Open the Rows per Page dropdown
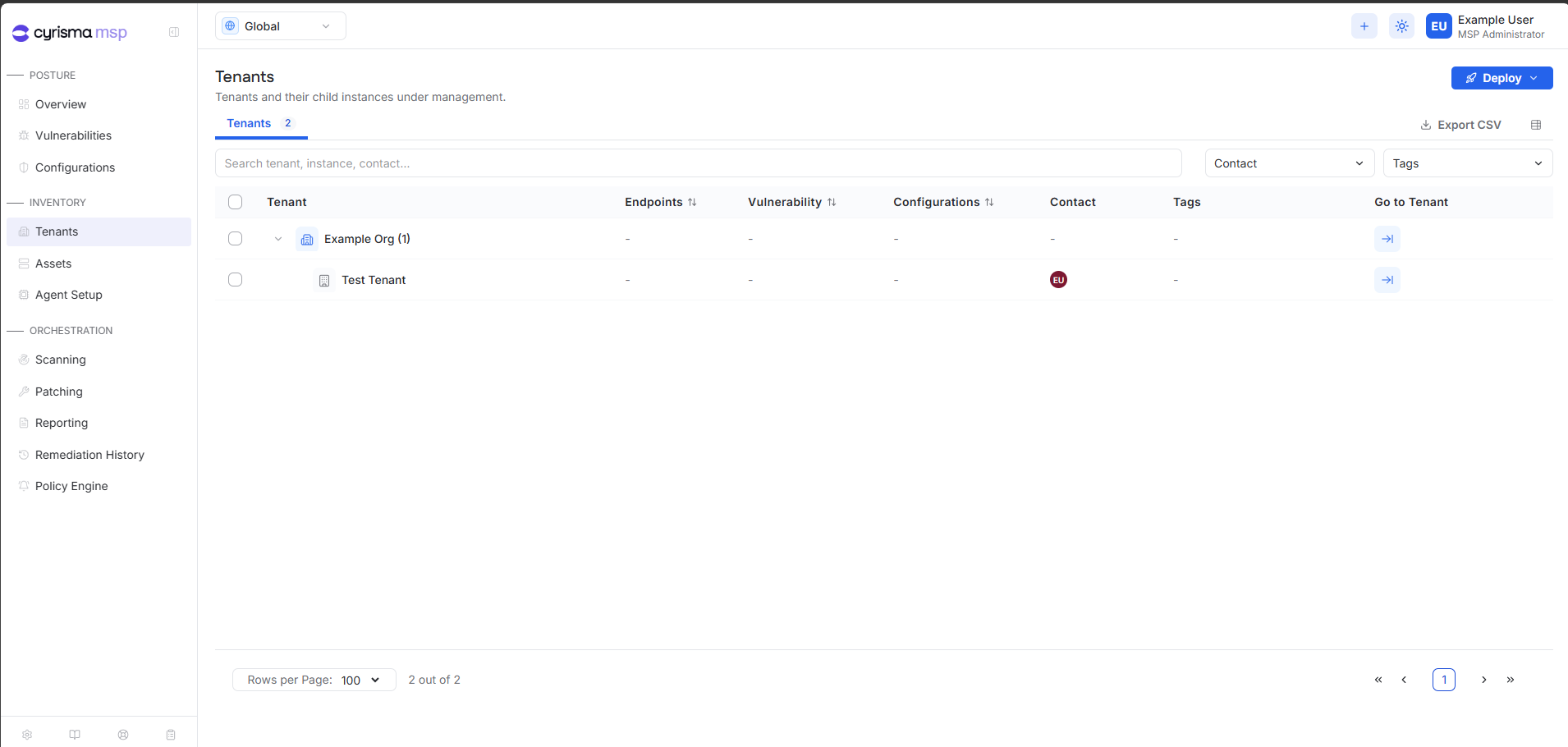The image size is (1568, 747). pyautogui.click(x=314, y=680)
